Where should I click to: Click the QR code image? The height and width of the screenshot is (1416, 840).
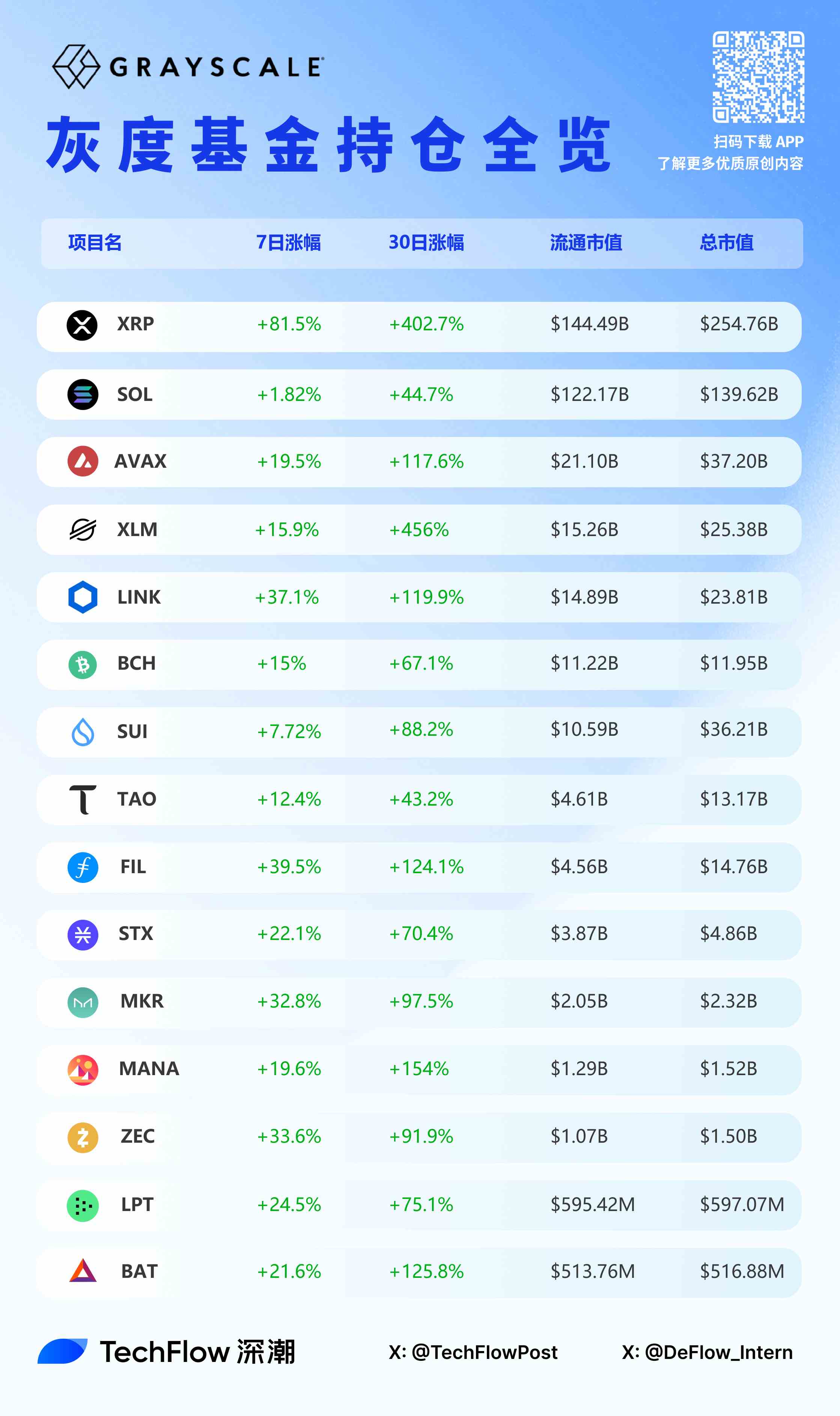(758, 77)
